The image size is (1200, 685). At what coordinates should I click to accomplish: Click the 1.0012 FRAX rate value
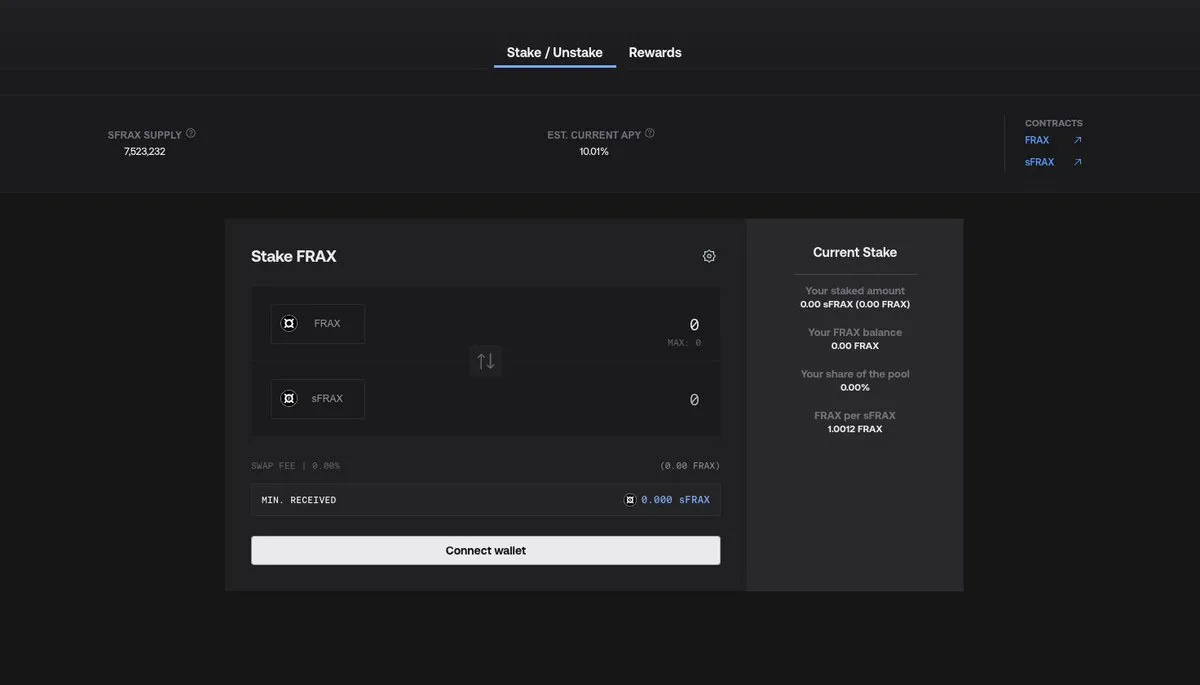coord(855,429)
